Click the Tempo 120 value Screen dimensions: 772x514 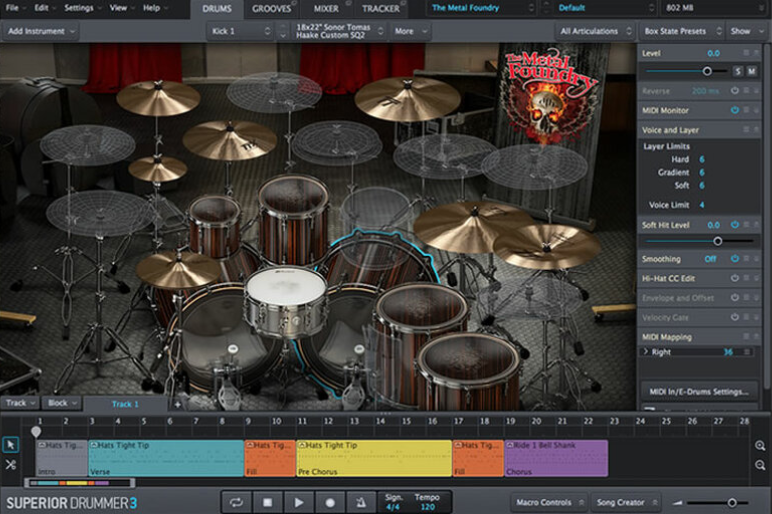tap(427, 507)
